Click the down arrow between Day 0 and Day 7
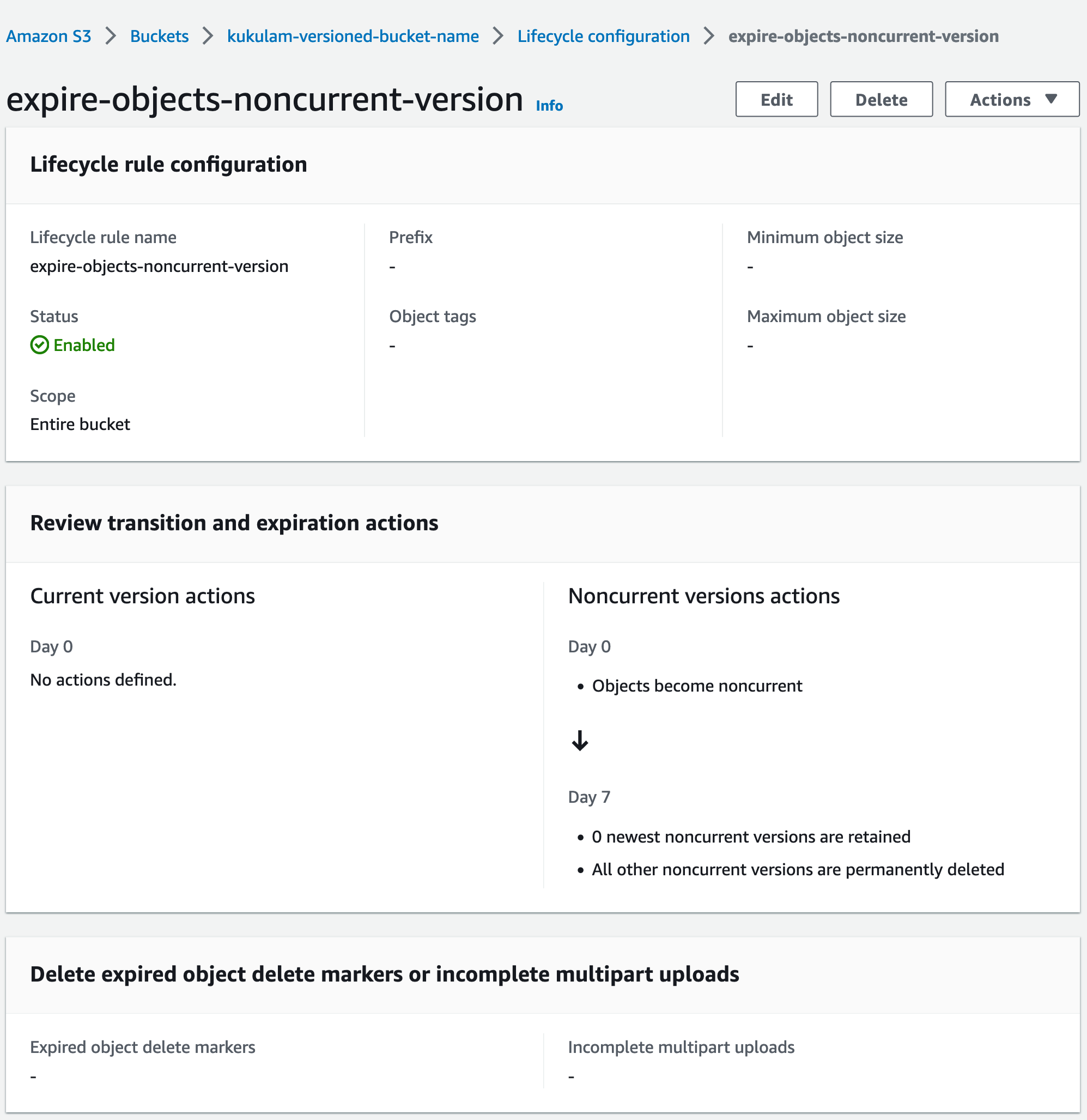 click(579, 741)
